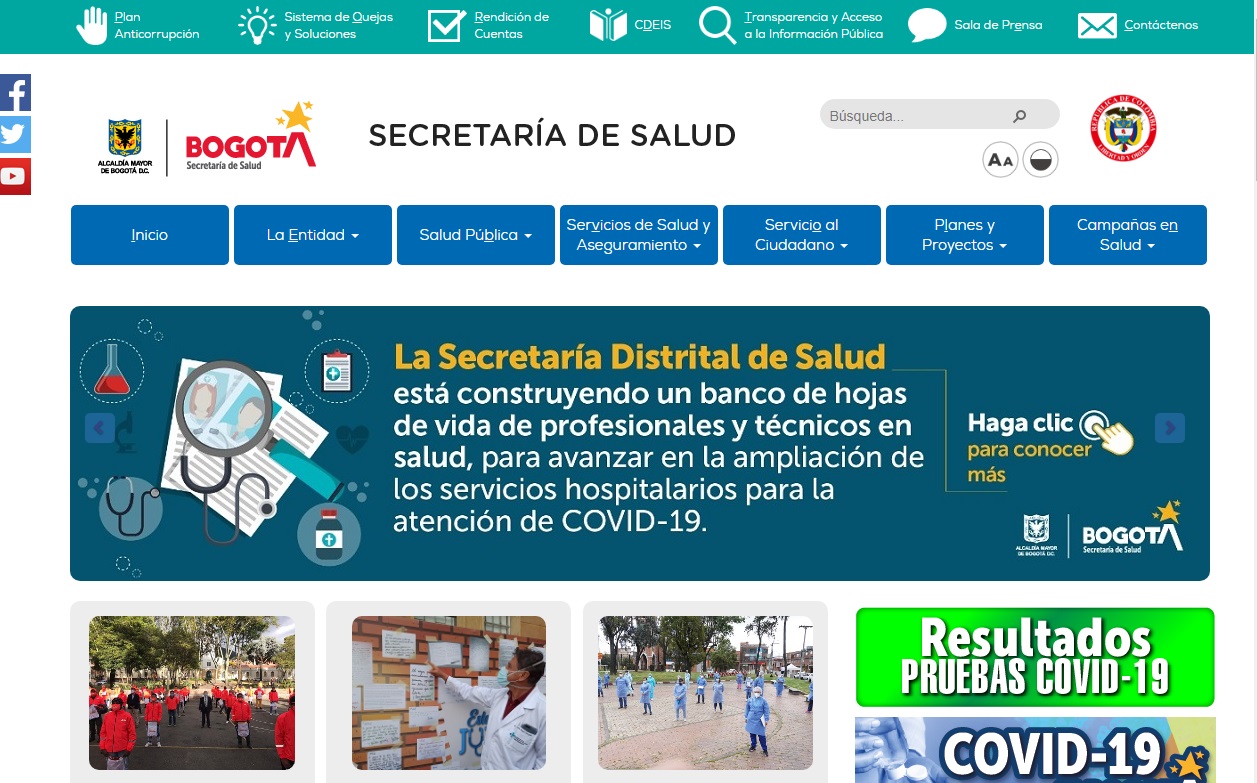The height and width of the screenshot is (783, 1257).
Task: Click the Contáctenos envelope icon
Action: [x=1097, y=26]
